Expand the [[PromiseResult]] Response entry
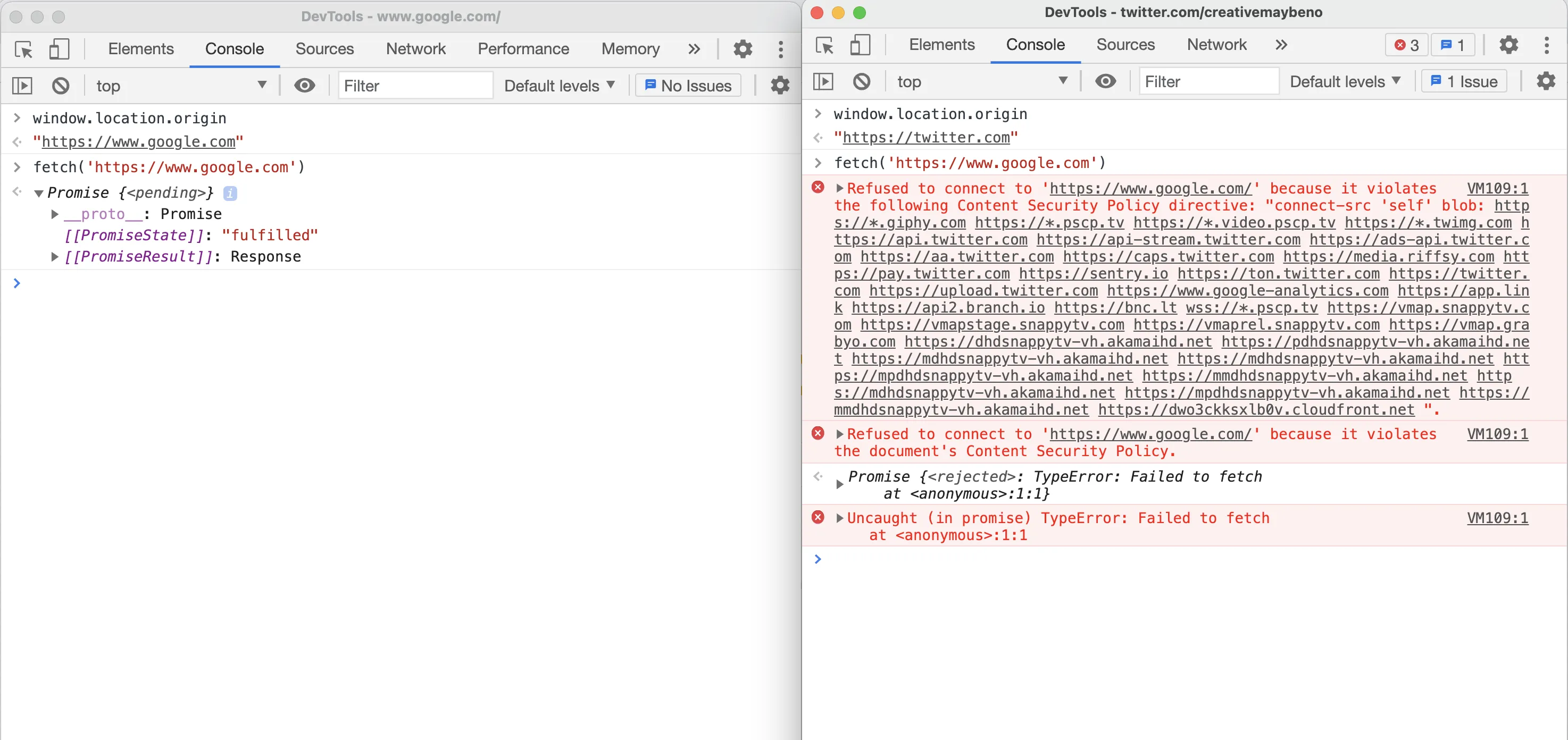1568x740 pixels. click(55, 257)
